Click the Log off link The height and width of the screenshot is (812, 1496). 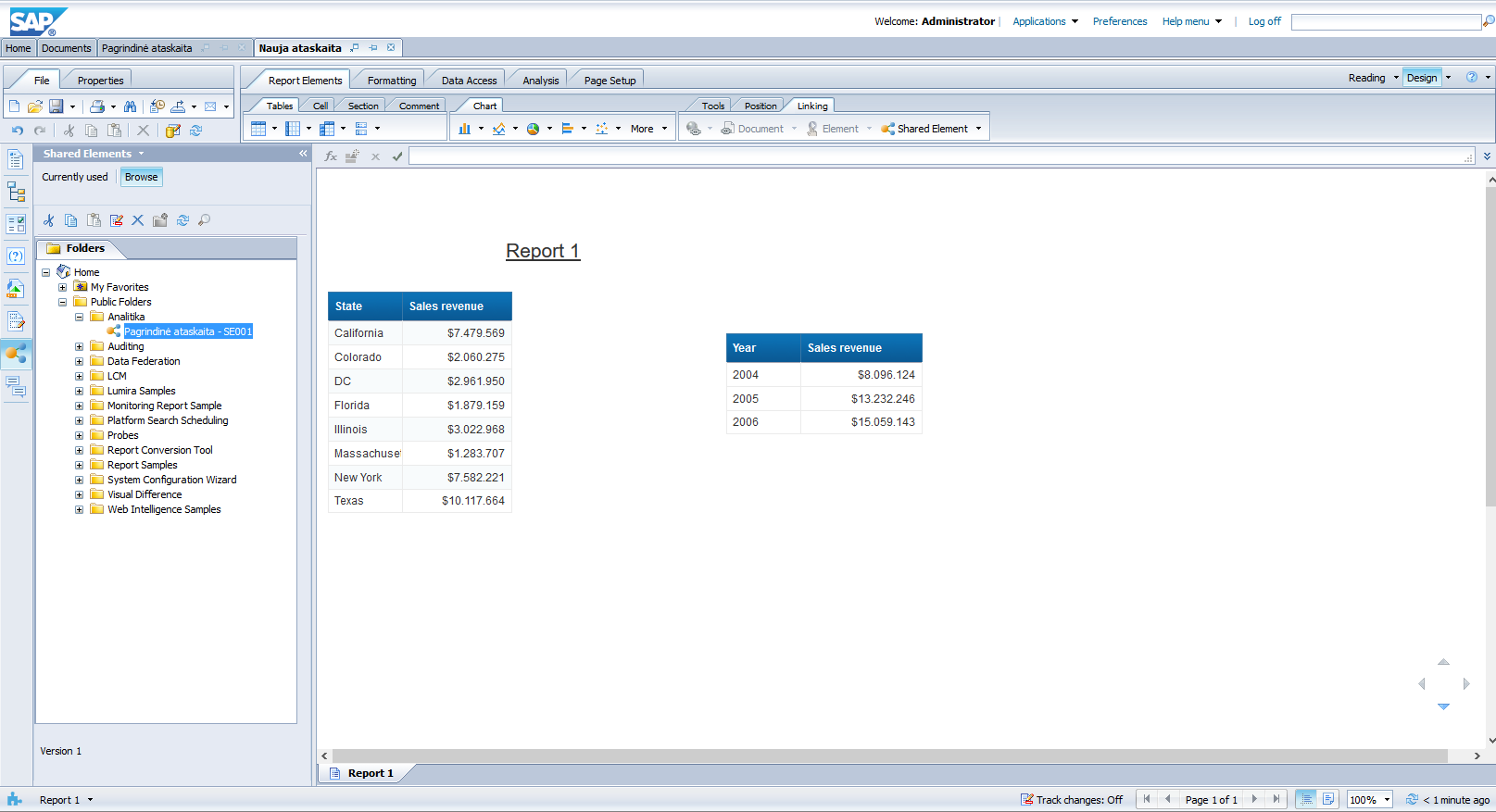(1263, 21)
